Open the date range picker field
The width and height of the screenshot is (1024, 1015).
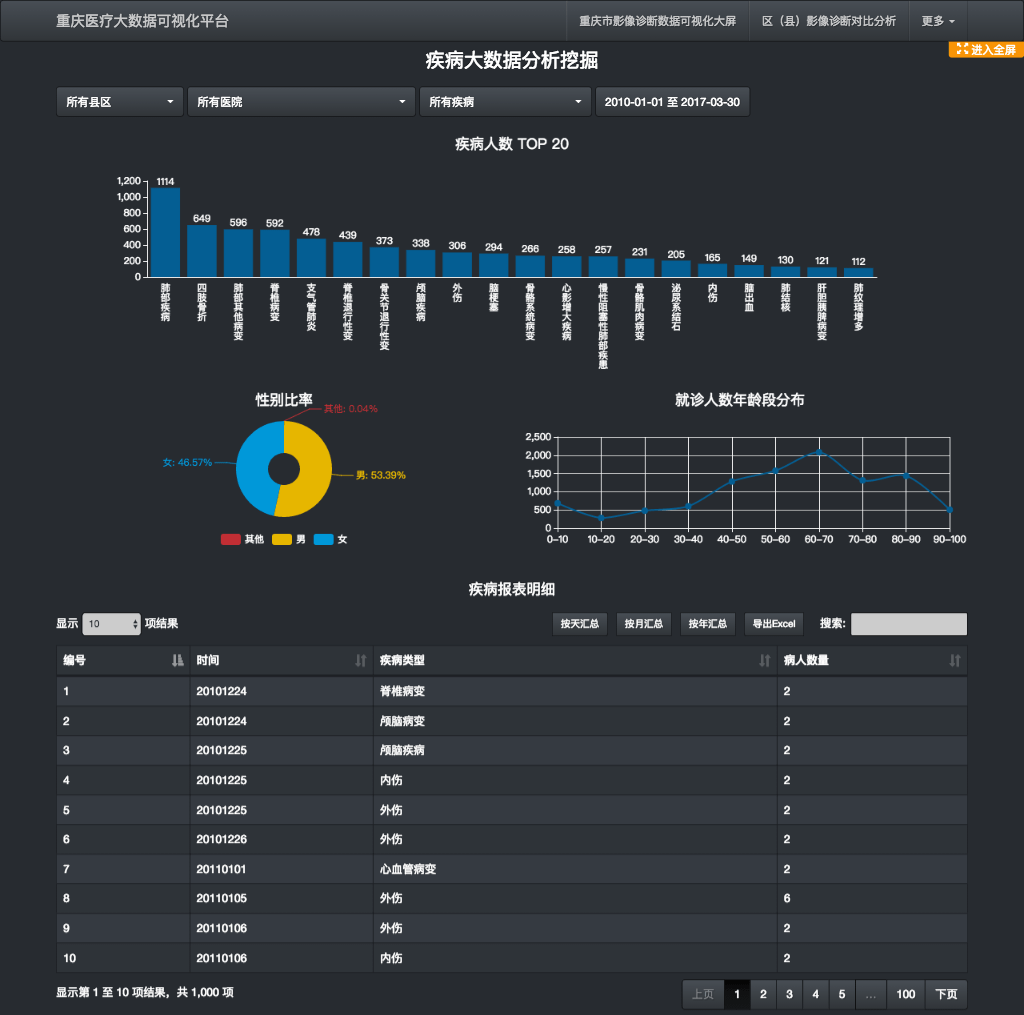(x=672, y=102)
